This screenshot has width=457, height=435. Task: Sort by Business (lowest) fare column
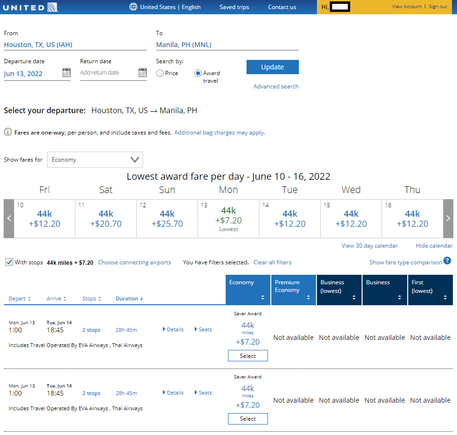point(339,290)
